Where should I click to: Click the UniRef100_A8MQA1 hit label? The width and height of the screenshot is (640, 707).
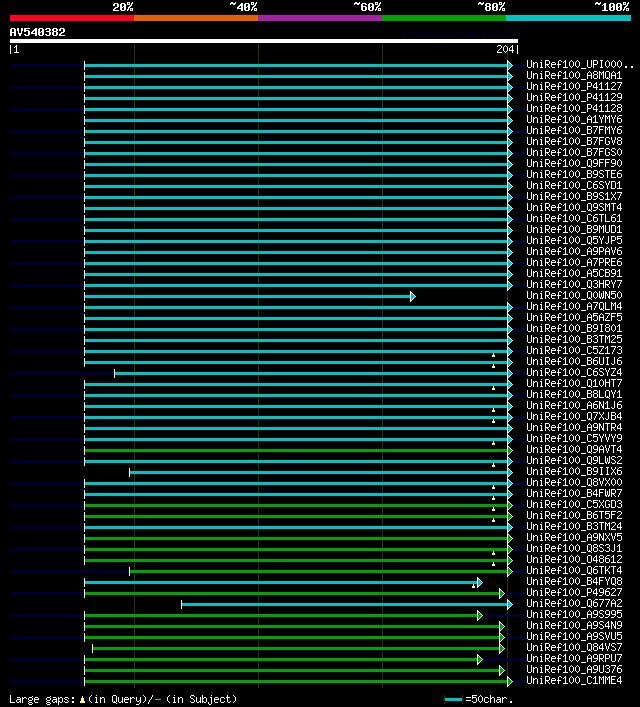pos(574,75)
